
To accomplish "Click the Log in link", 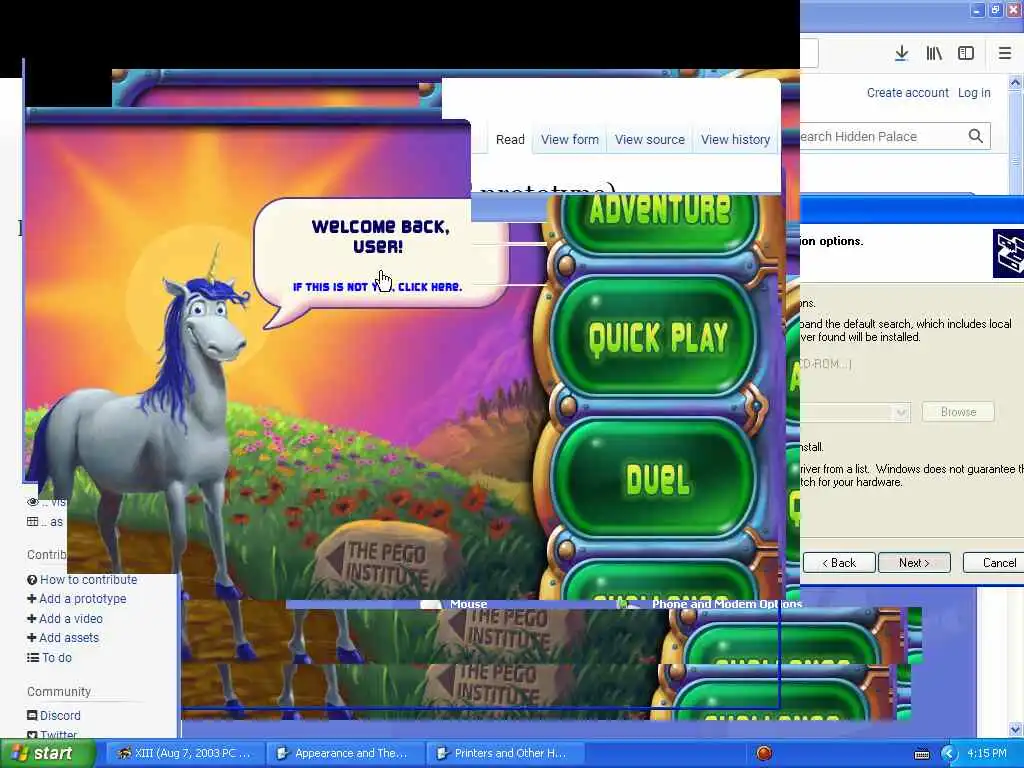I will (974, 93).
